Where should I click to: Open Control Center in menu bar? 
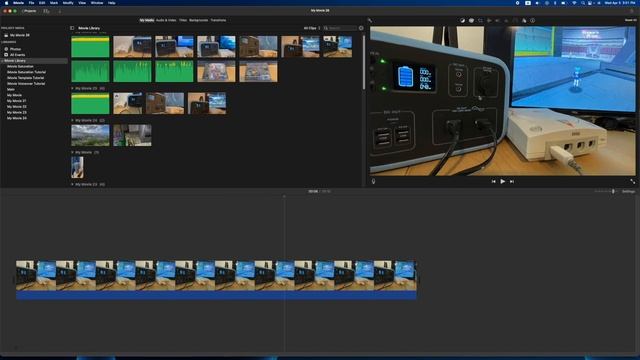click(x=590, y=3)
